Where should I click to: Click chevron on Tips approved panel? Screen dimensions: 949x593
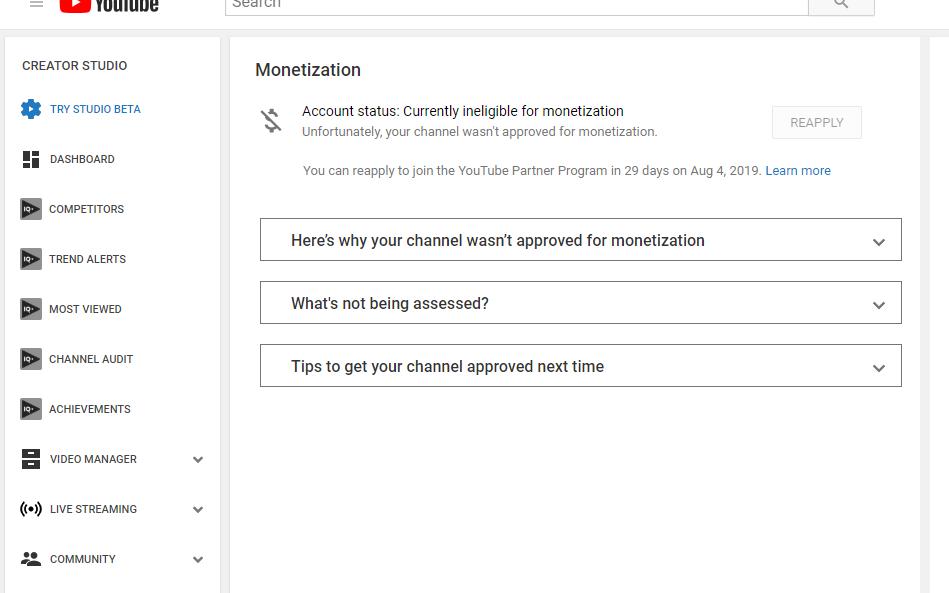[x=879, y=368]
